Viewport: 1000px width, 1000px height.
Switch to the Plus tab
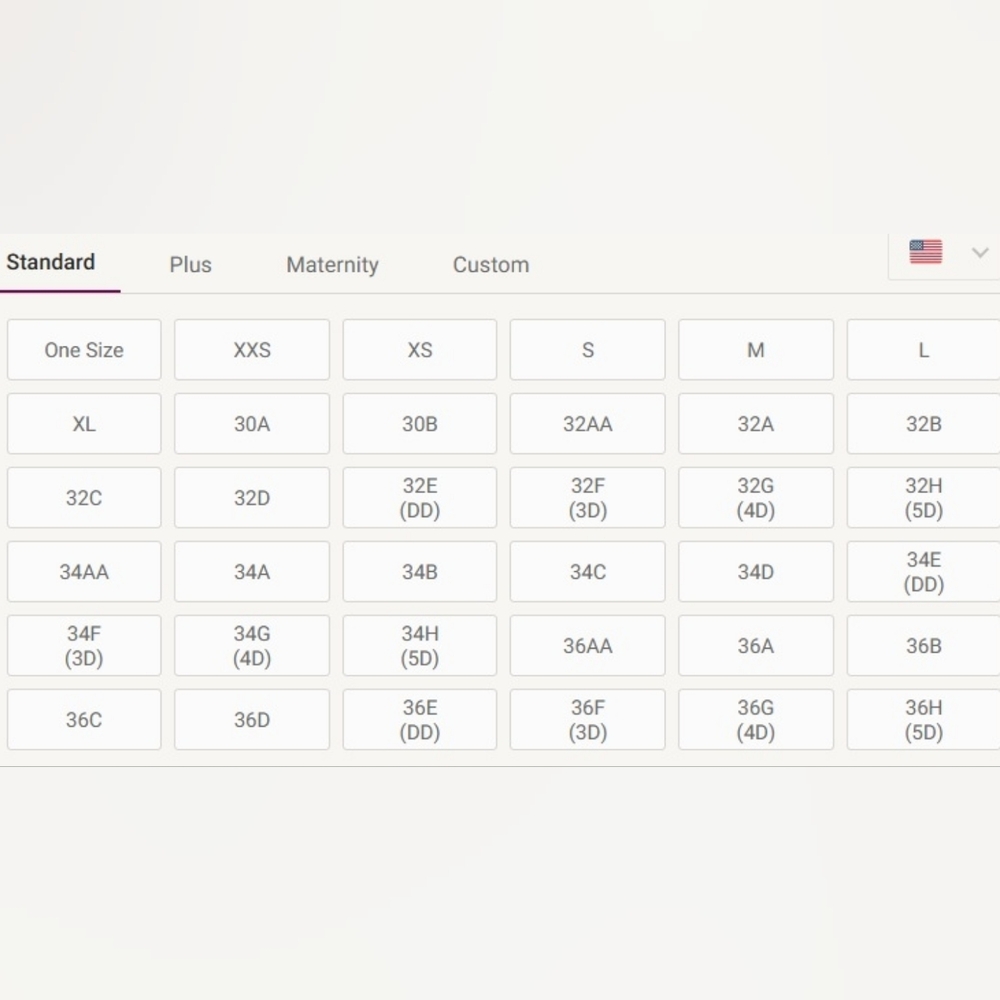click(x=190, y=265)
